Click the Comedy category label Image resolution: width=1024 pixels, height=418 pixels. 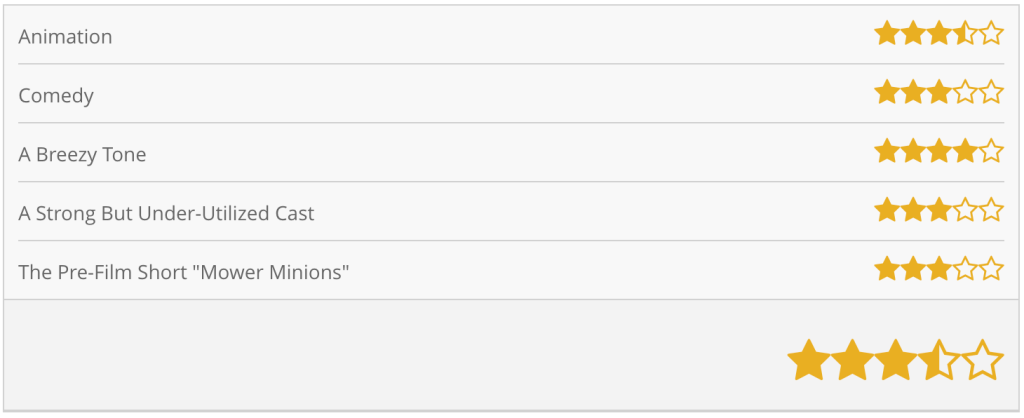click(56, 96)
